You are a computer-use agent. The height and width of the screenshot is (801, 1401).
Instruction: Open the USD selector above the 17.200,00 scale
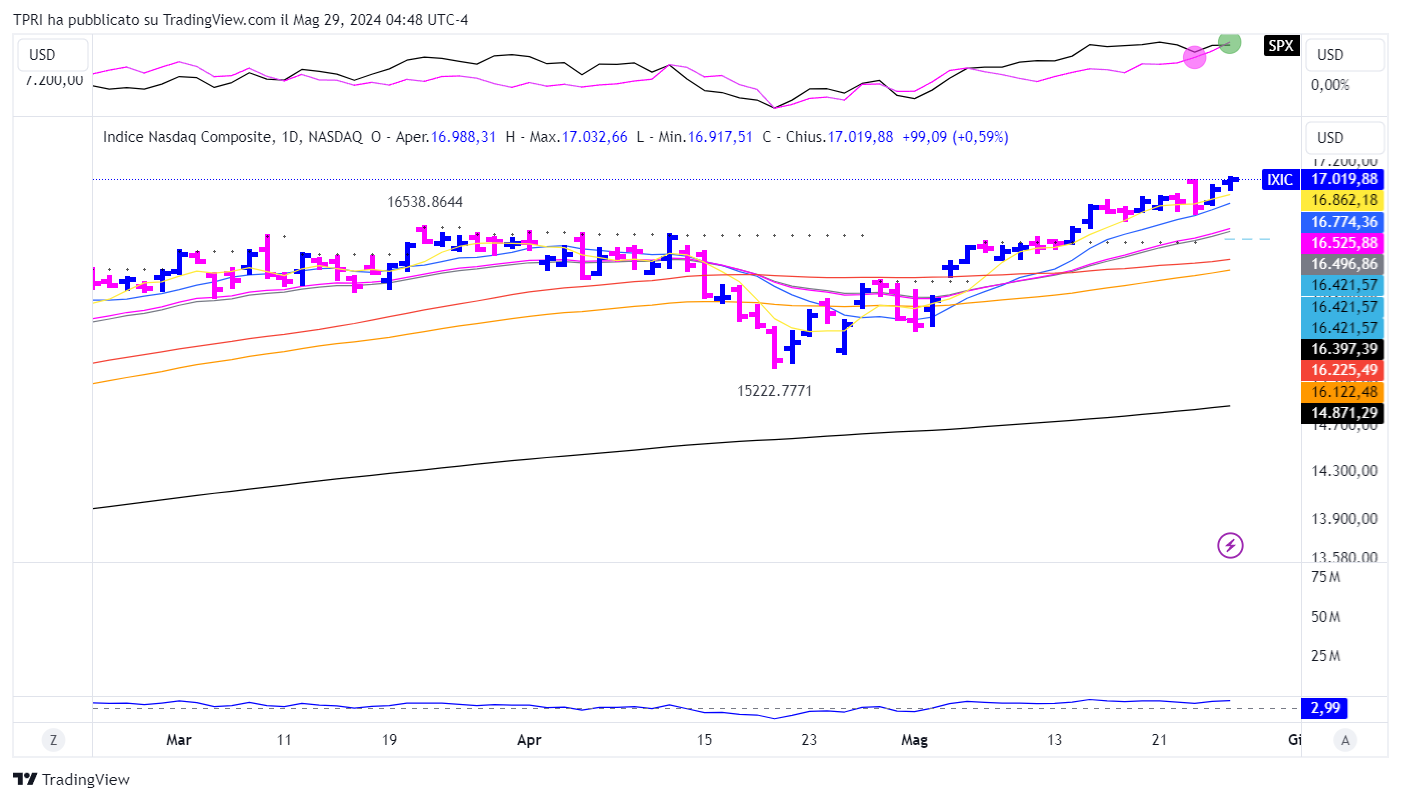click(1343, 138)
